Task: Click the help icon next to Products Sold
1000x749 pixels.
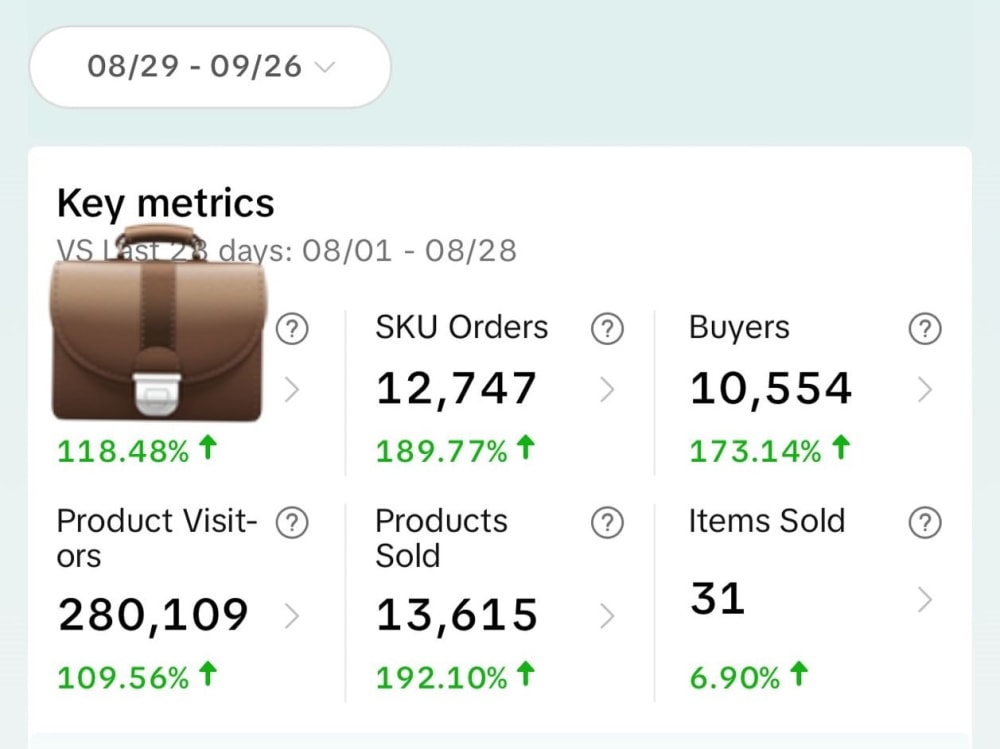Action: point(607,523)
